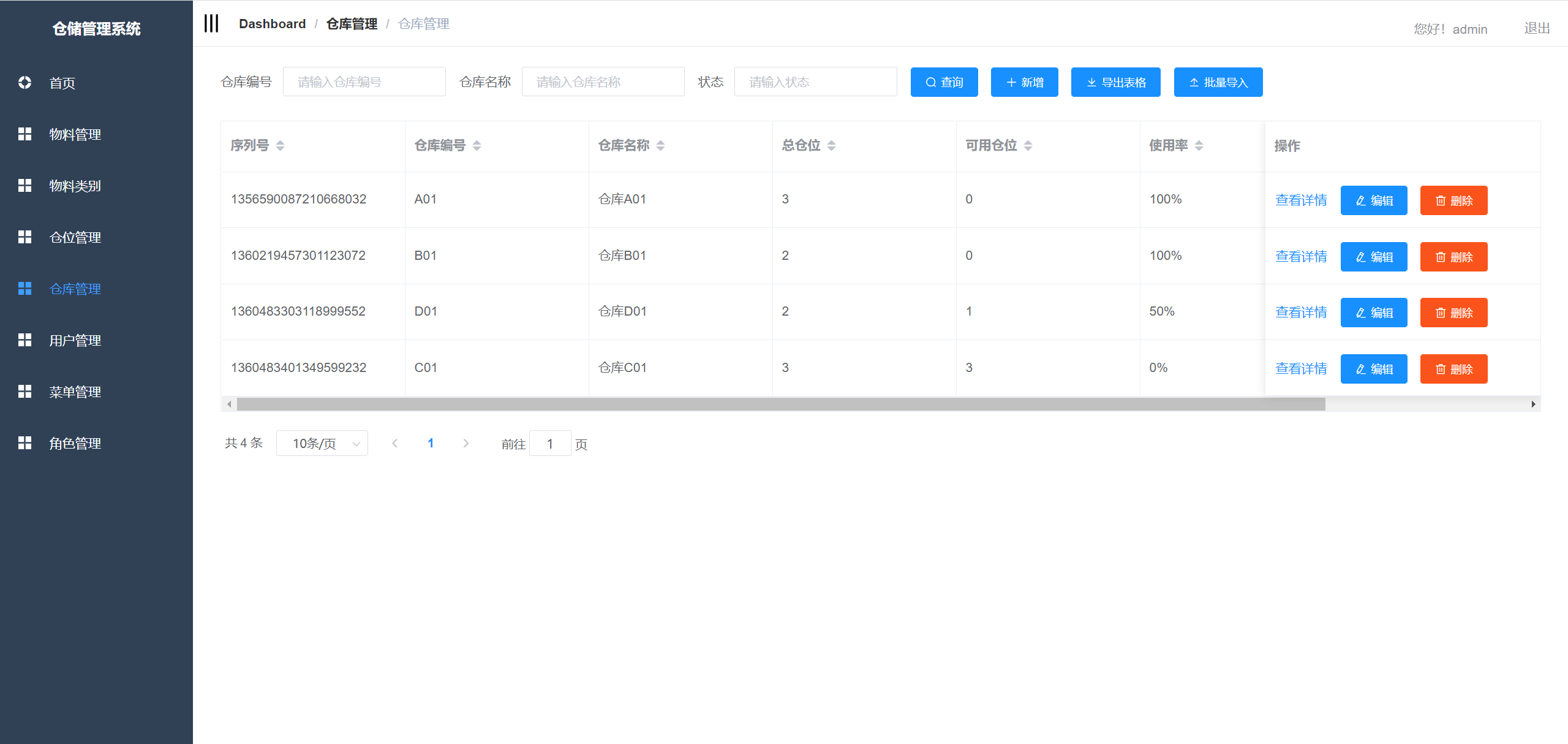
Task: Focus the 状态 input field
Action: (x=816, y=82)
